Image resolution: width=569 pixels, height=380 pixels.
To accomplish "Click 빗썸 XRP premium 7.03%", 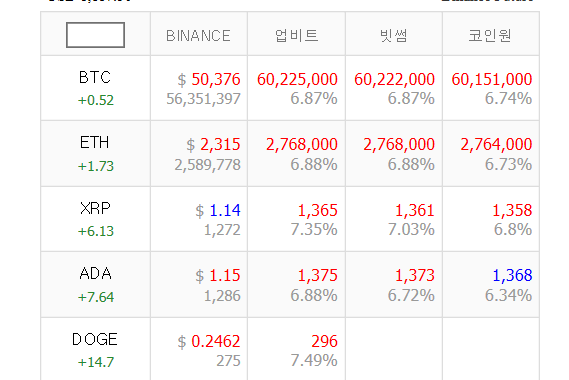I will click(411, 230).
